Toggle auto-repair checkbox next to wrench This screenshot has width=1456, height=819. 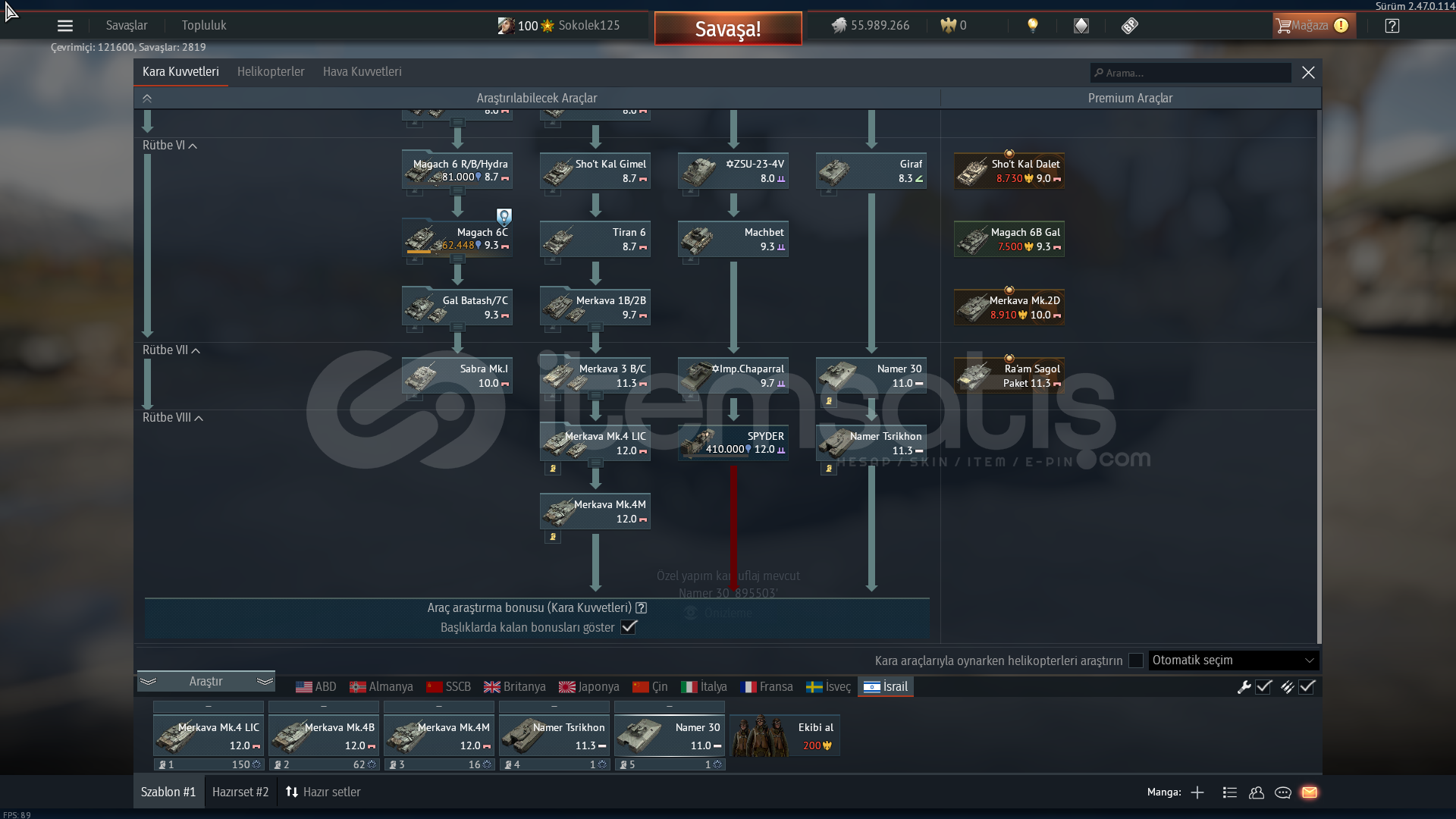pos(1263,687)
